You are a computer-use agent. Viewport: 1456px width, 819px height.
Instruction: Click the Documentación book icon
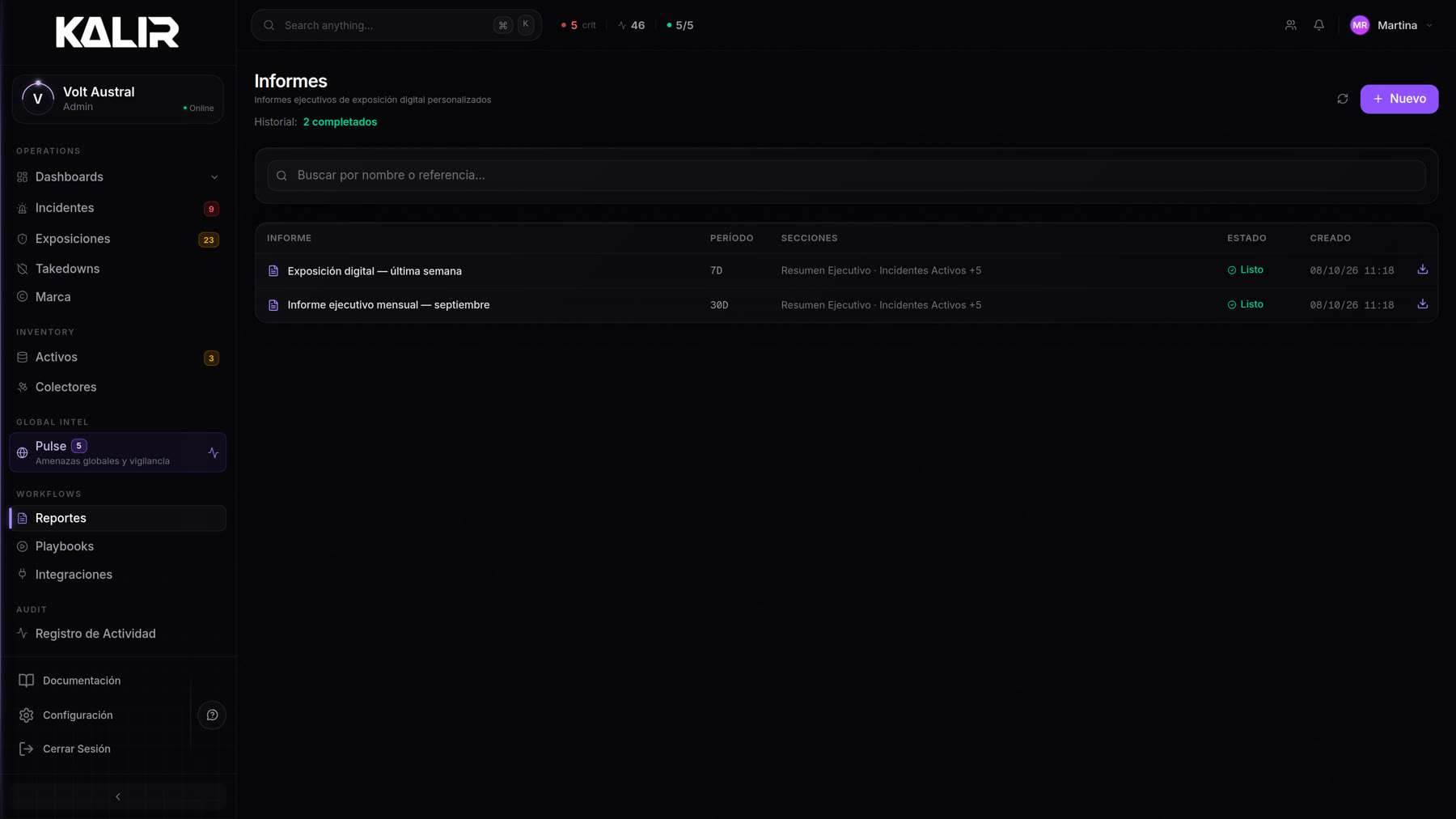[x=26, y=681]
